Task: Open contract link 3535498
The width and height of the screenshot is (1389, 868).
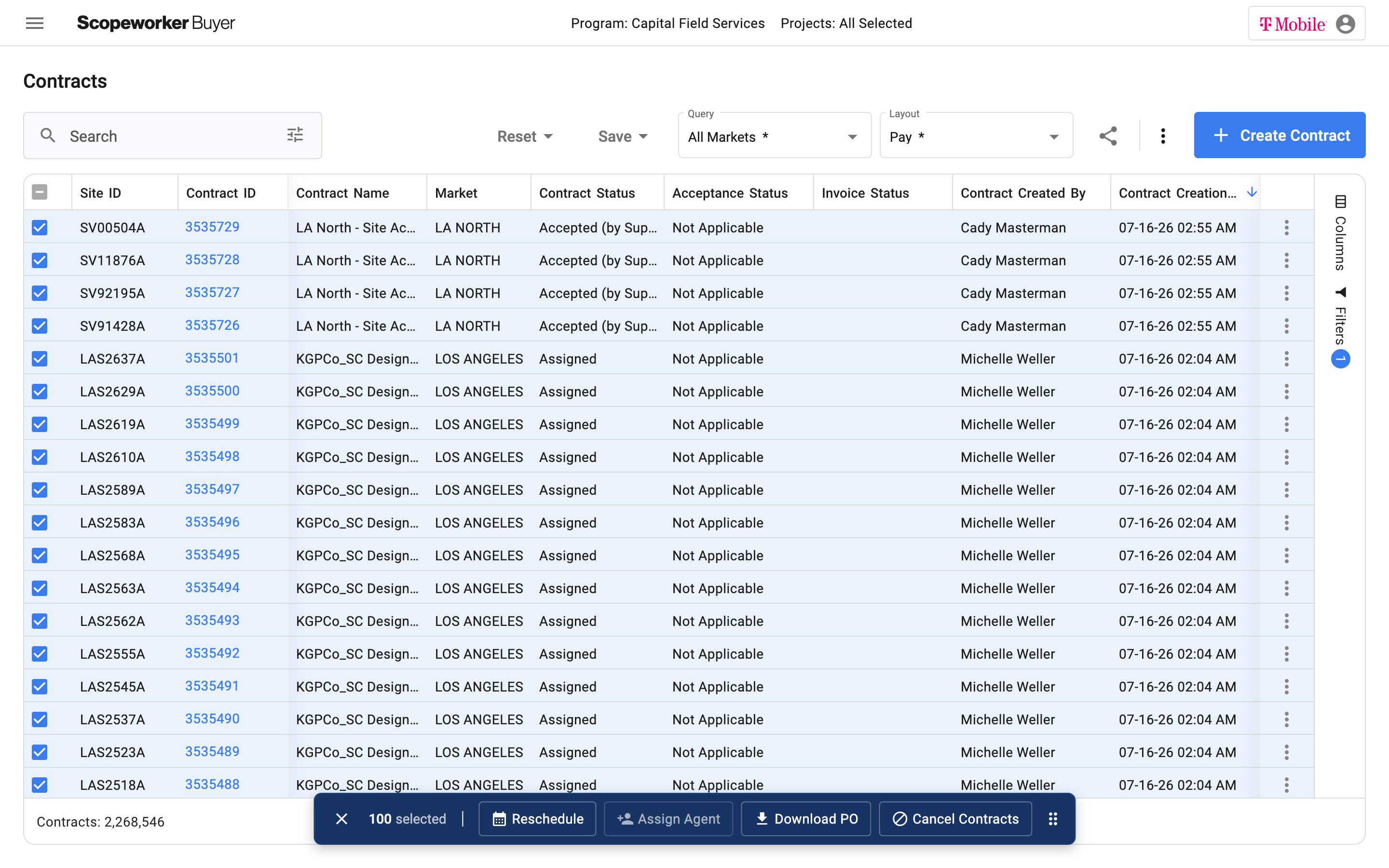Action: 212,456
